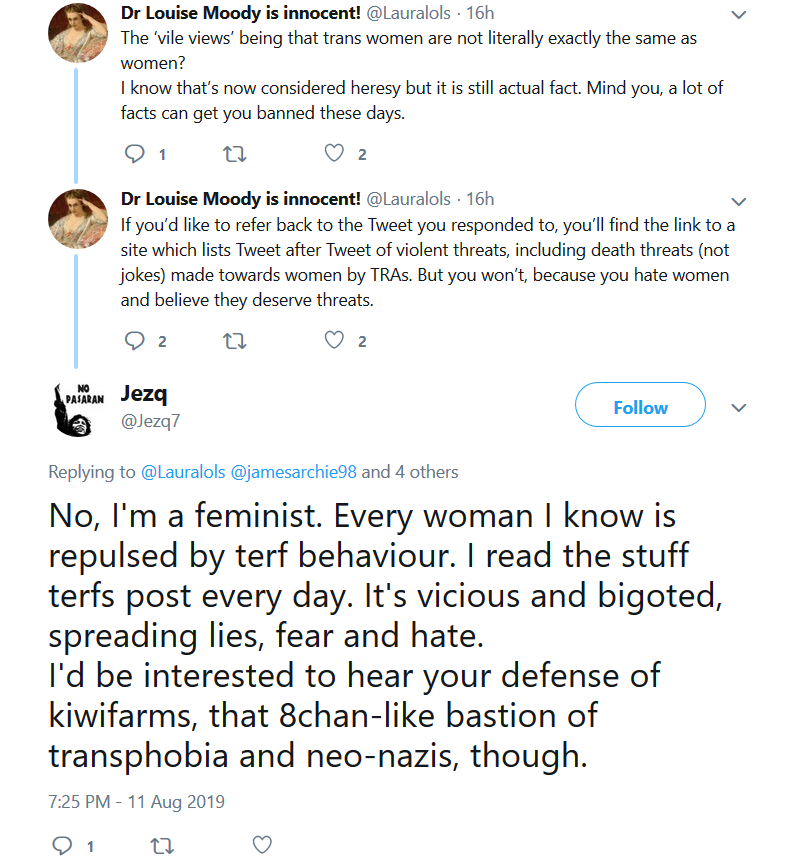Screen dimensions: 793x864
Task: Open the @jamesarchie98 mention link
Action: tap(293, 472)
